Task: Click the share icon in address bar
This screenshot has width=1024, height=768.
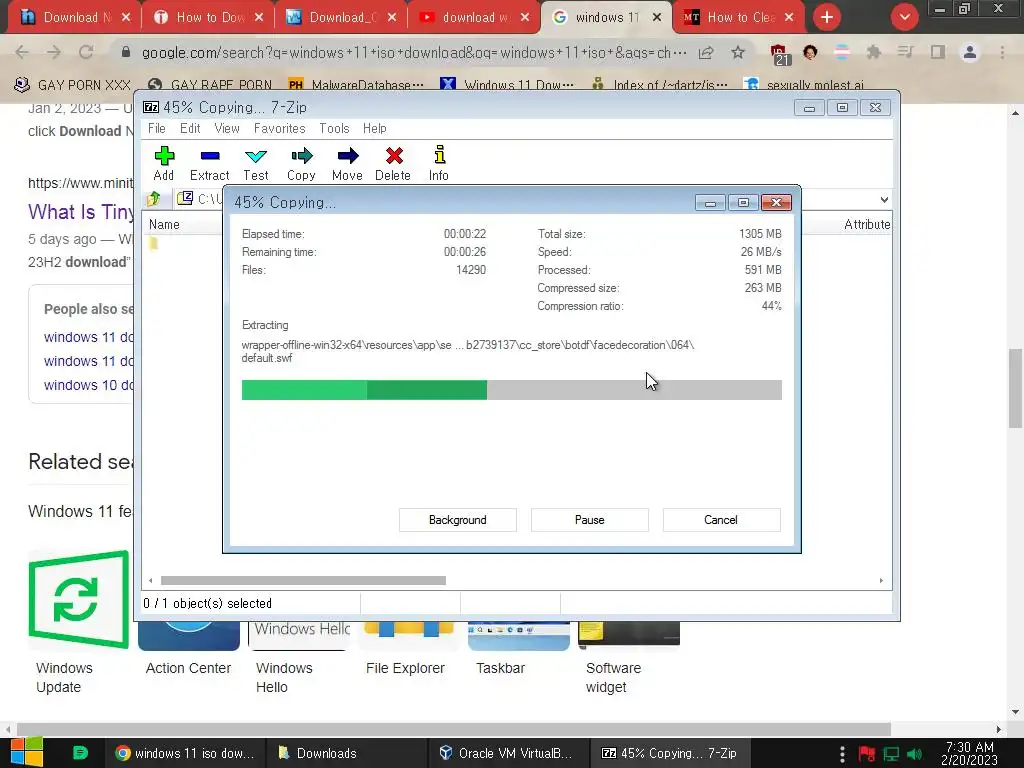Action: pos(706,52)
